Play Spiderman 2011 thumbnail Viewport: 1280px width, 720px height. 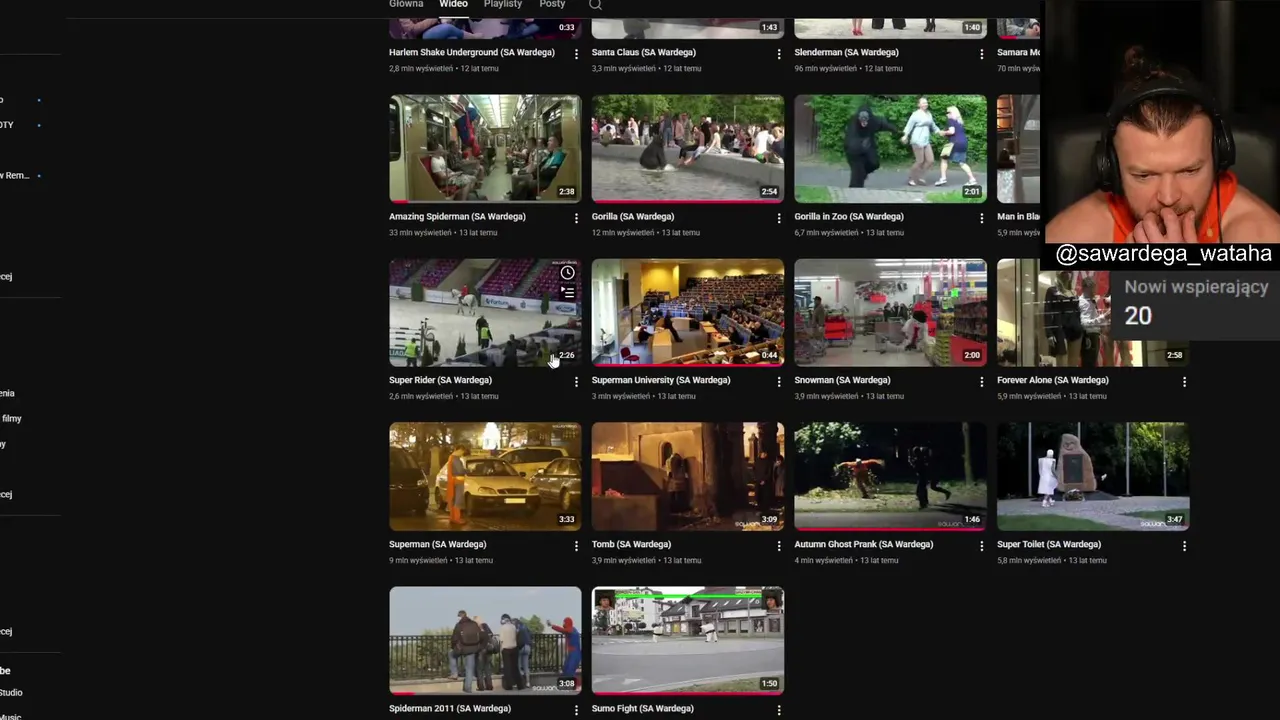click(485, 641)
